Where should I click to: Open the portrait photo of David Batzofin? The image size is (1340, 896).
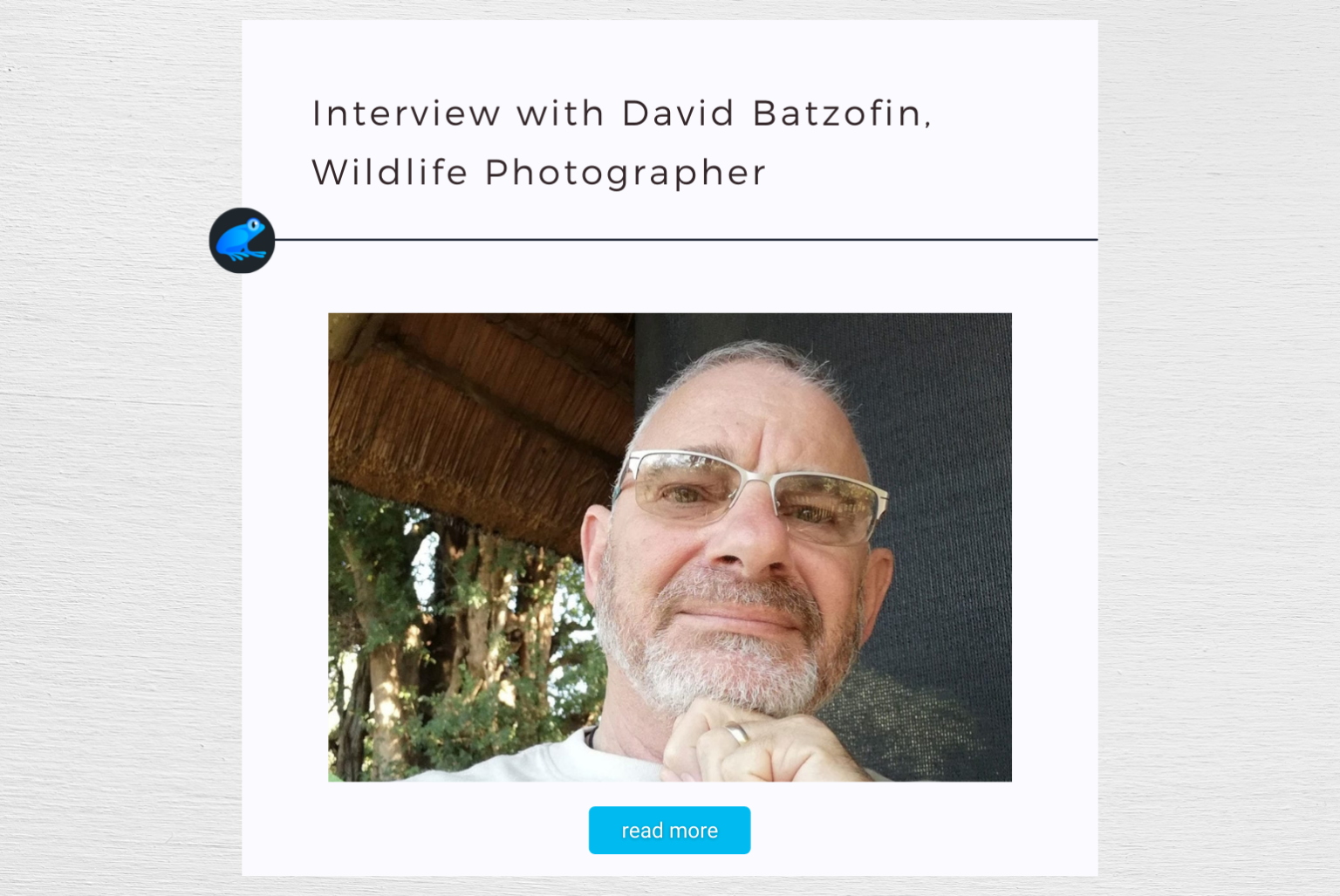670,547
